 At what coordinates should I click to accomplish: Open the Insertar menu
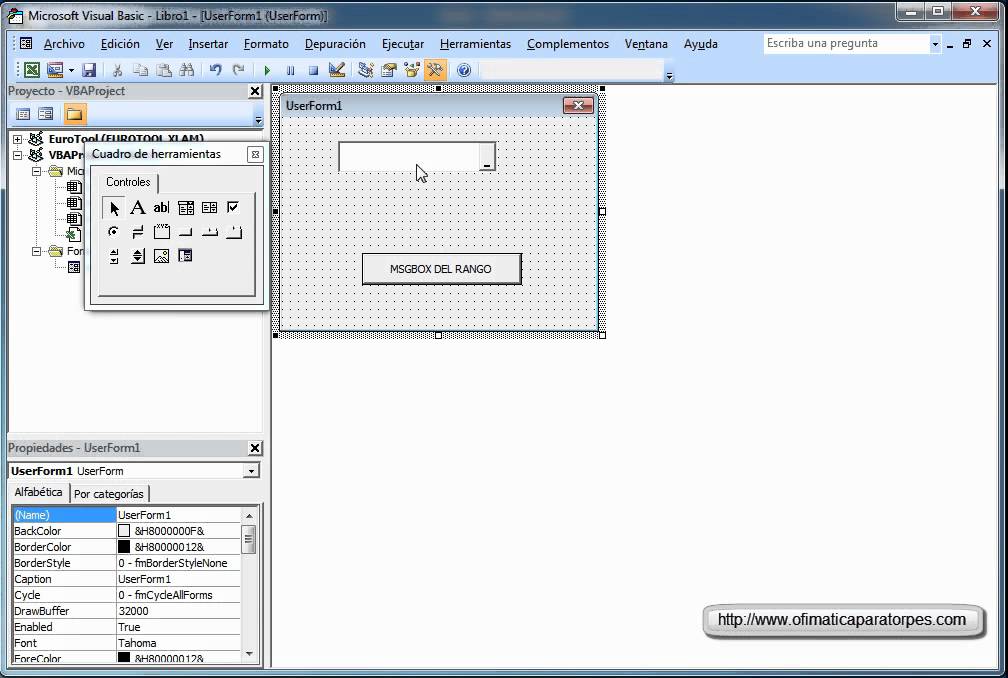208,44
